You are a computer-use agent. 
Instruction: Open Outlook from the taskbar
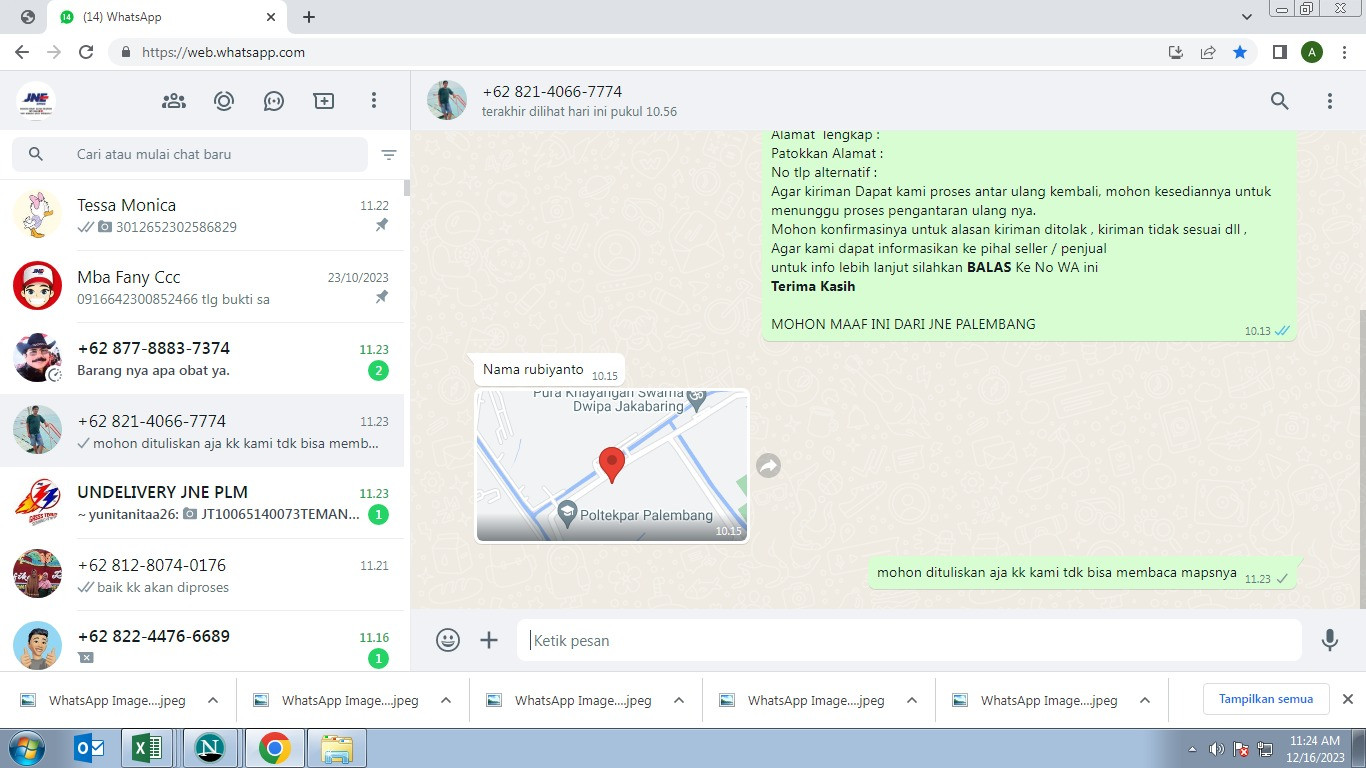[x=90, y=748]
